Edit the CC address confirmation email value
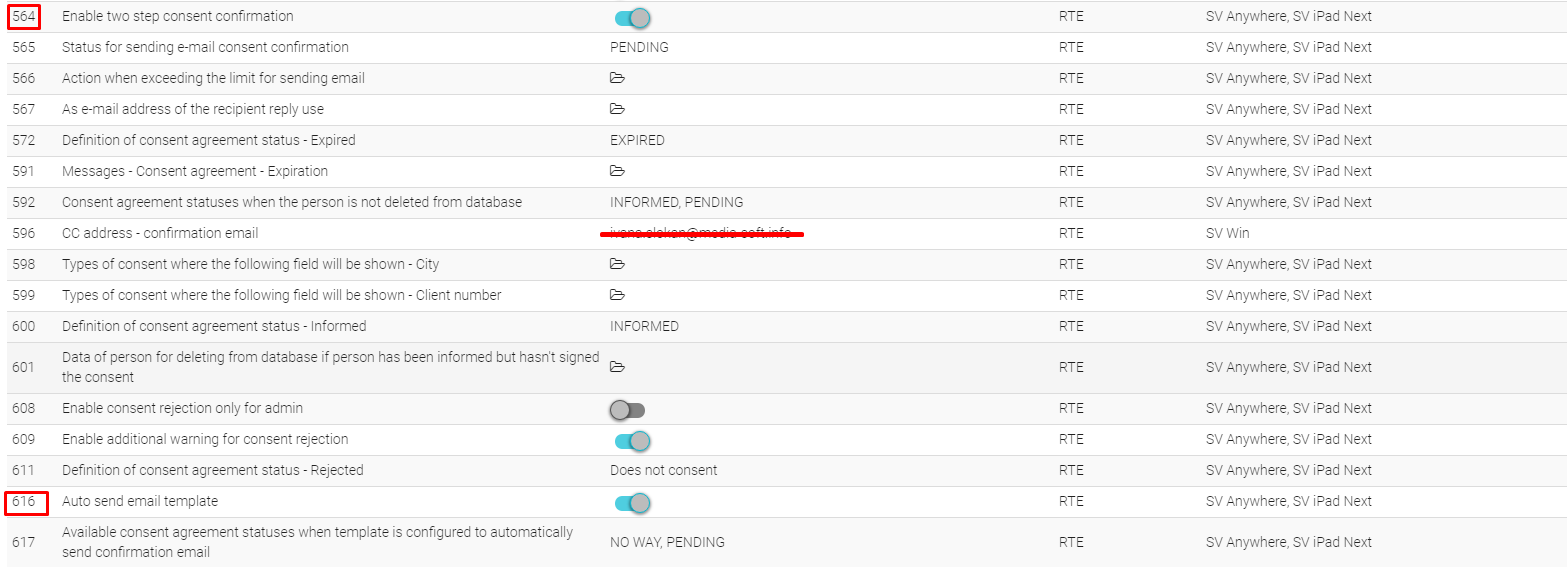The height and width of the screenshot is (567, 1567). tap(700, 233)
